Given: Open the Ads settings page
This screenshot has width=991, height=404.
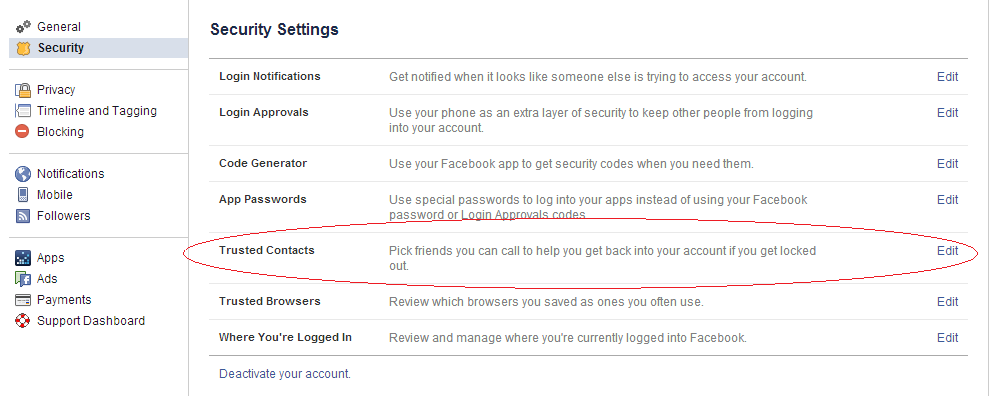Looking at the screenshot, I should (47, 279).
